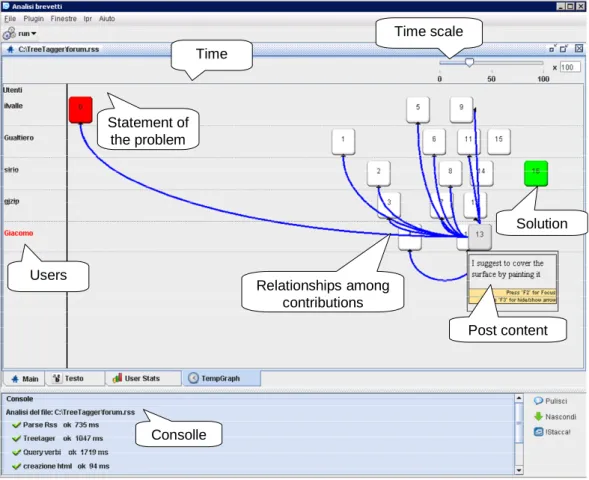Click the post content tooltip text
The image size is (589, 480).
point(507,269)
